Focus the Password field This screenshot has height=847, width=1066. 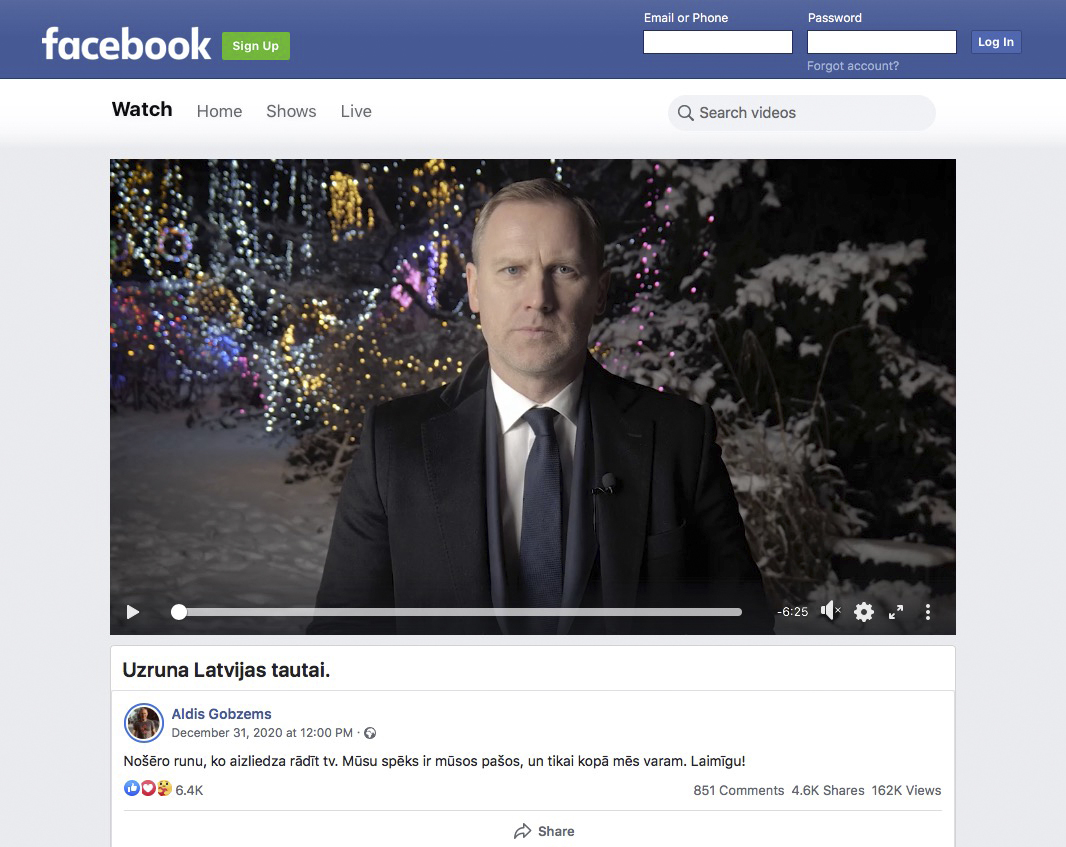882,41
